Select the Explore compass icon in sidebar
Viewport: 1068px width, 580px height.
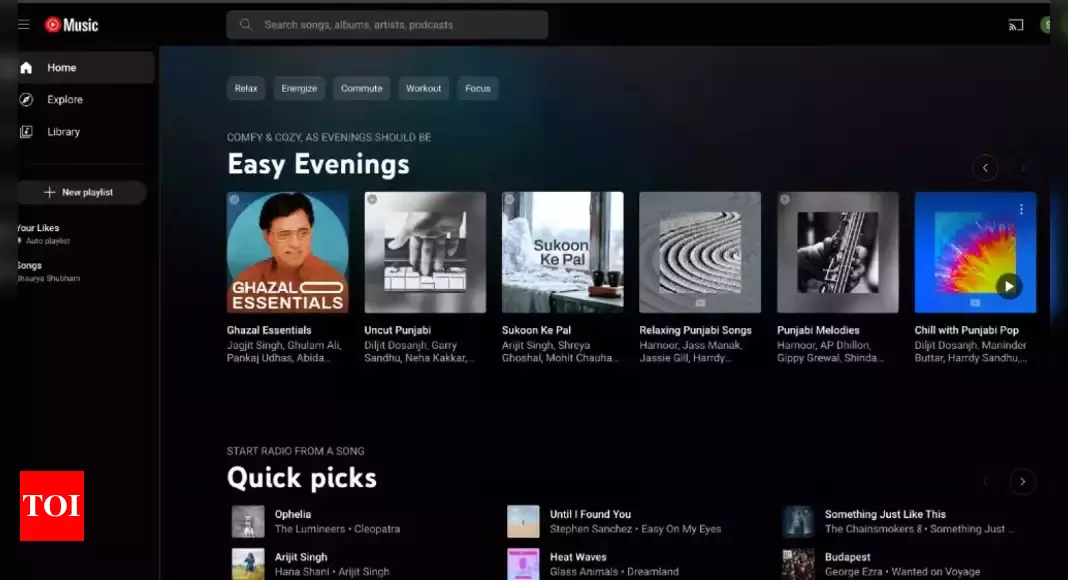pos(26,98)
